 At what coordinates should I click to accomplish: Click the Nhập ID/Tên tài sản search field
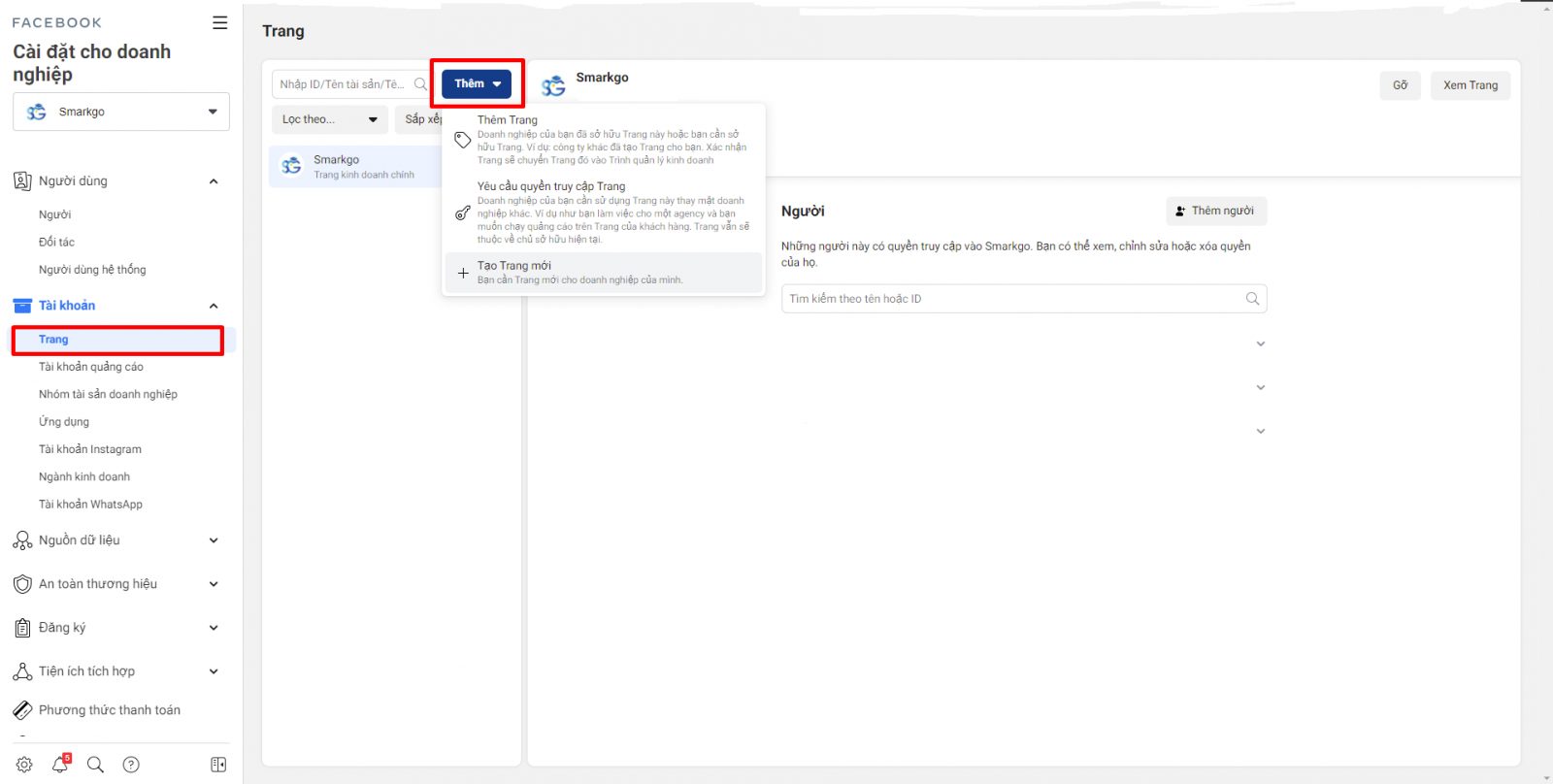352,84
